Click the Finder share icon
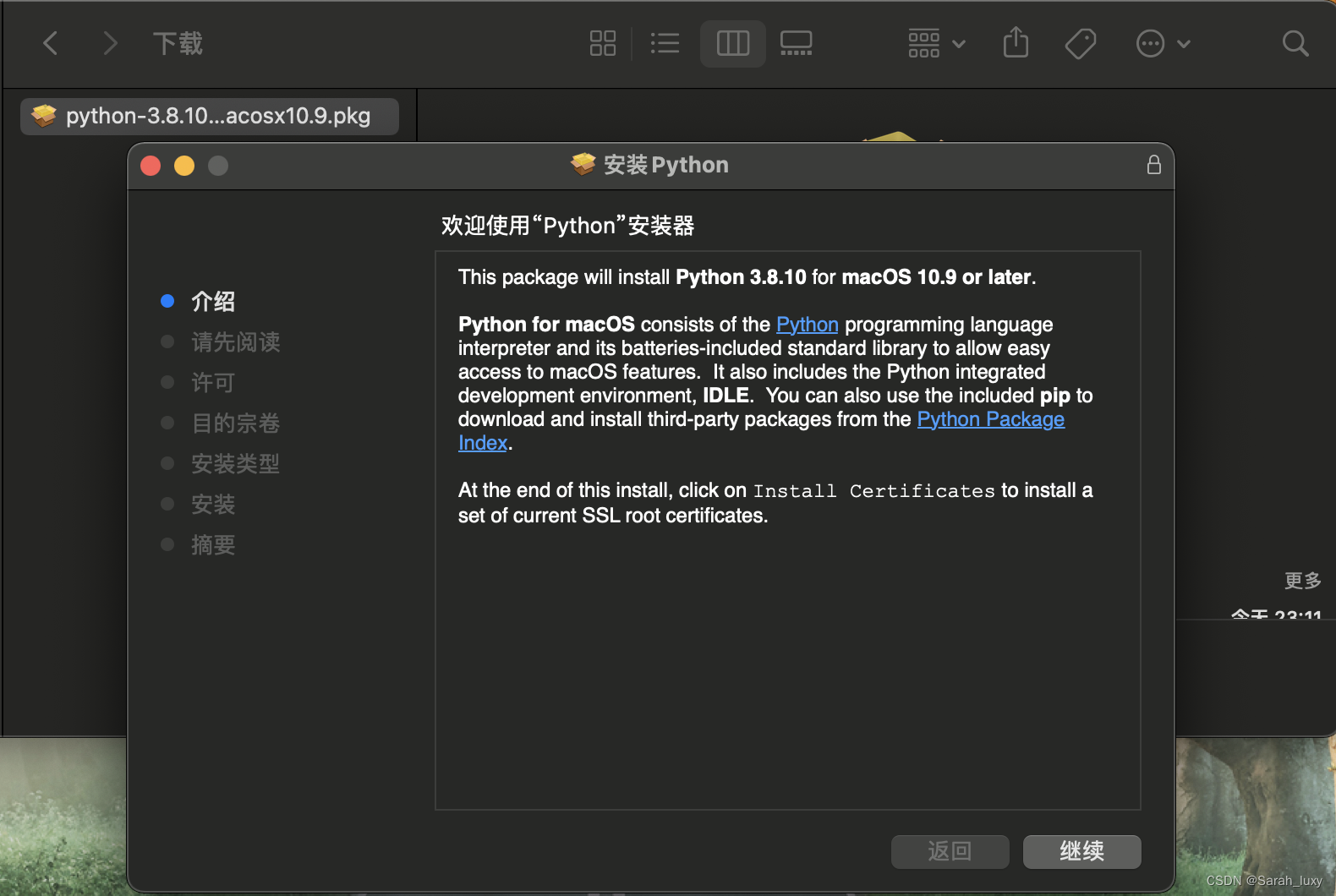This screenshot has height=896, width=1336. [x=1016, y=42]
